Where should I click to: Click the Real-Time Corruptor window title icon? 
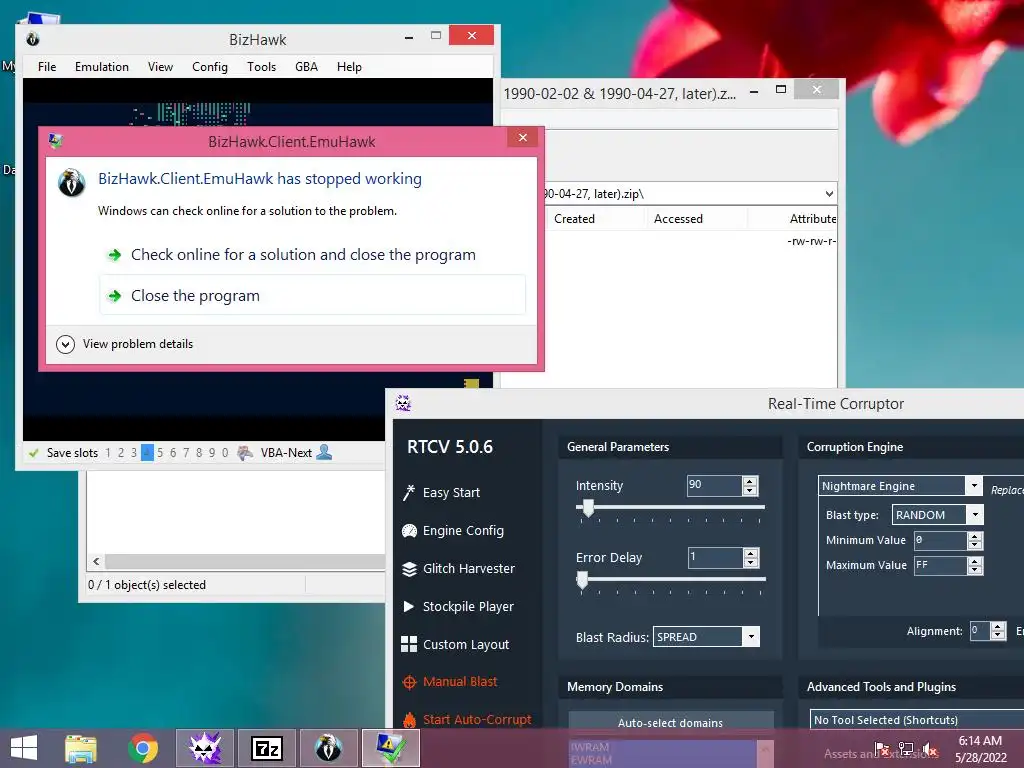(403, 404)
